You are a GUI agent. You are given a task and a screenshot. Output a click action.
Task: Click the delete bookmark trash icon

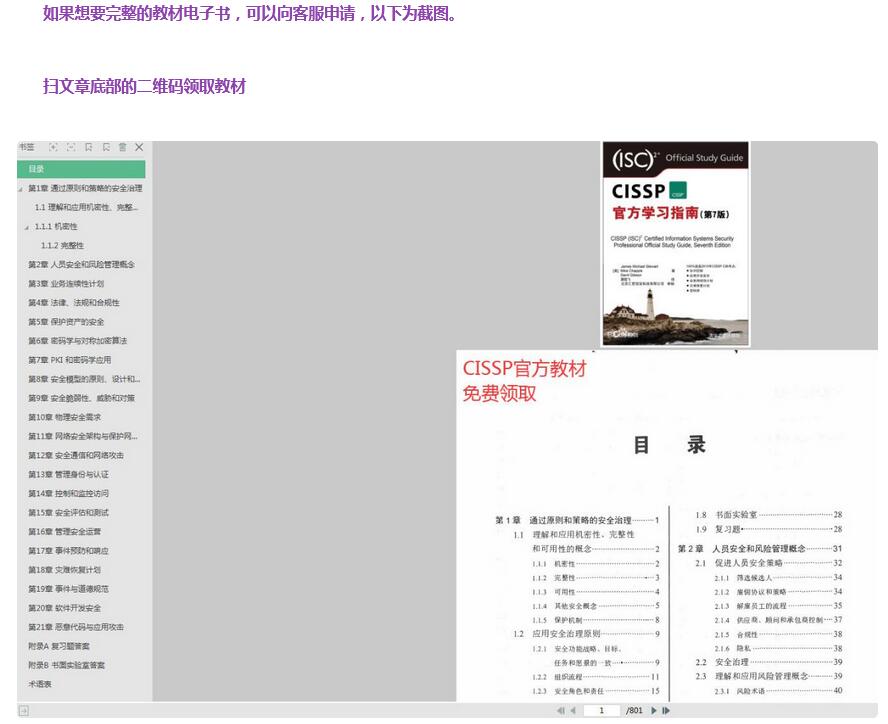[122, 147]
